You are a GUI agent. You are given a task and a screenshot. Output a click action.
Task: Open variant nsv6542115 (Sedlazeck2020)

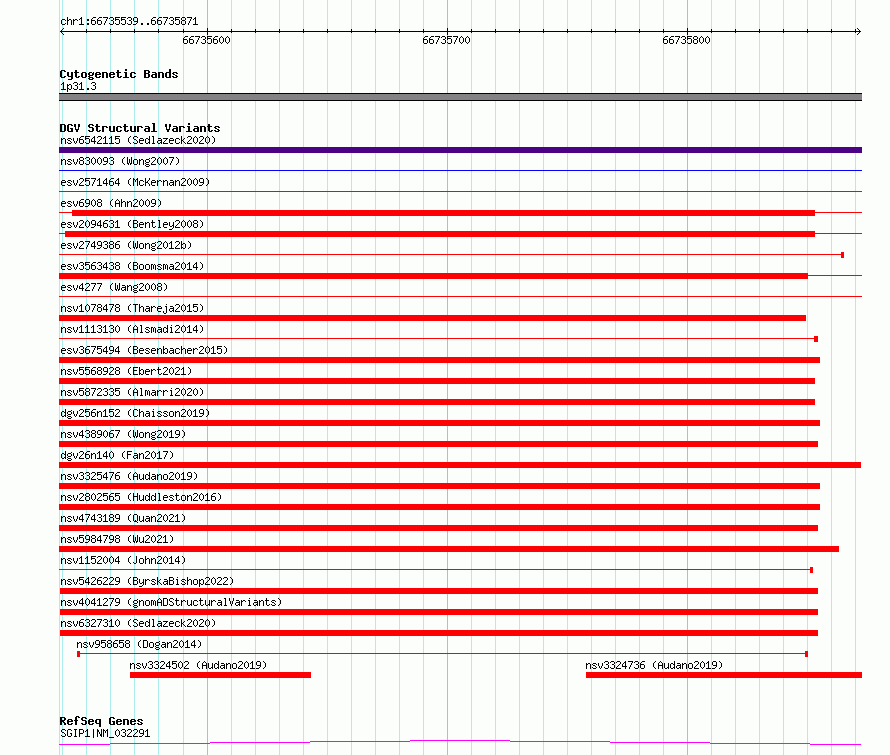point(138,140)
